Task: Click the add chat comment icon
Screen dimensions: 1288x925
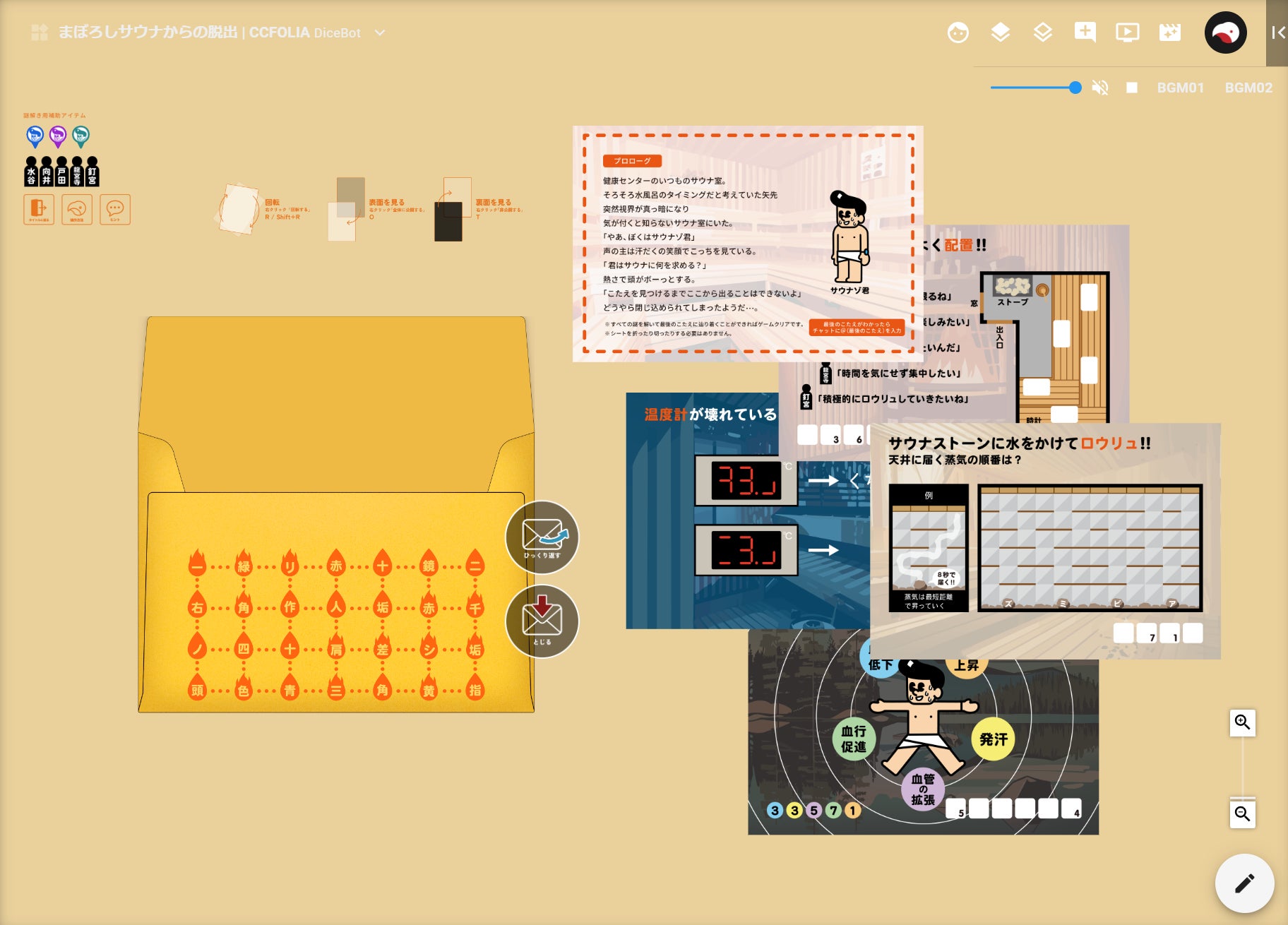Action: coord(1085,32)
